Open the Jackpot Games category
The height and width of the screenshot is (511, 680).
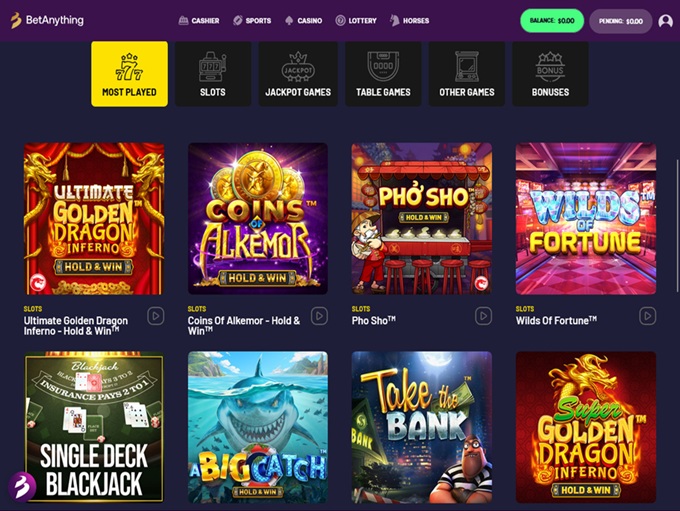pos(298,74)
